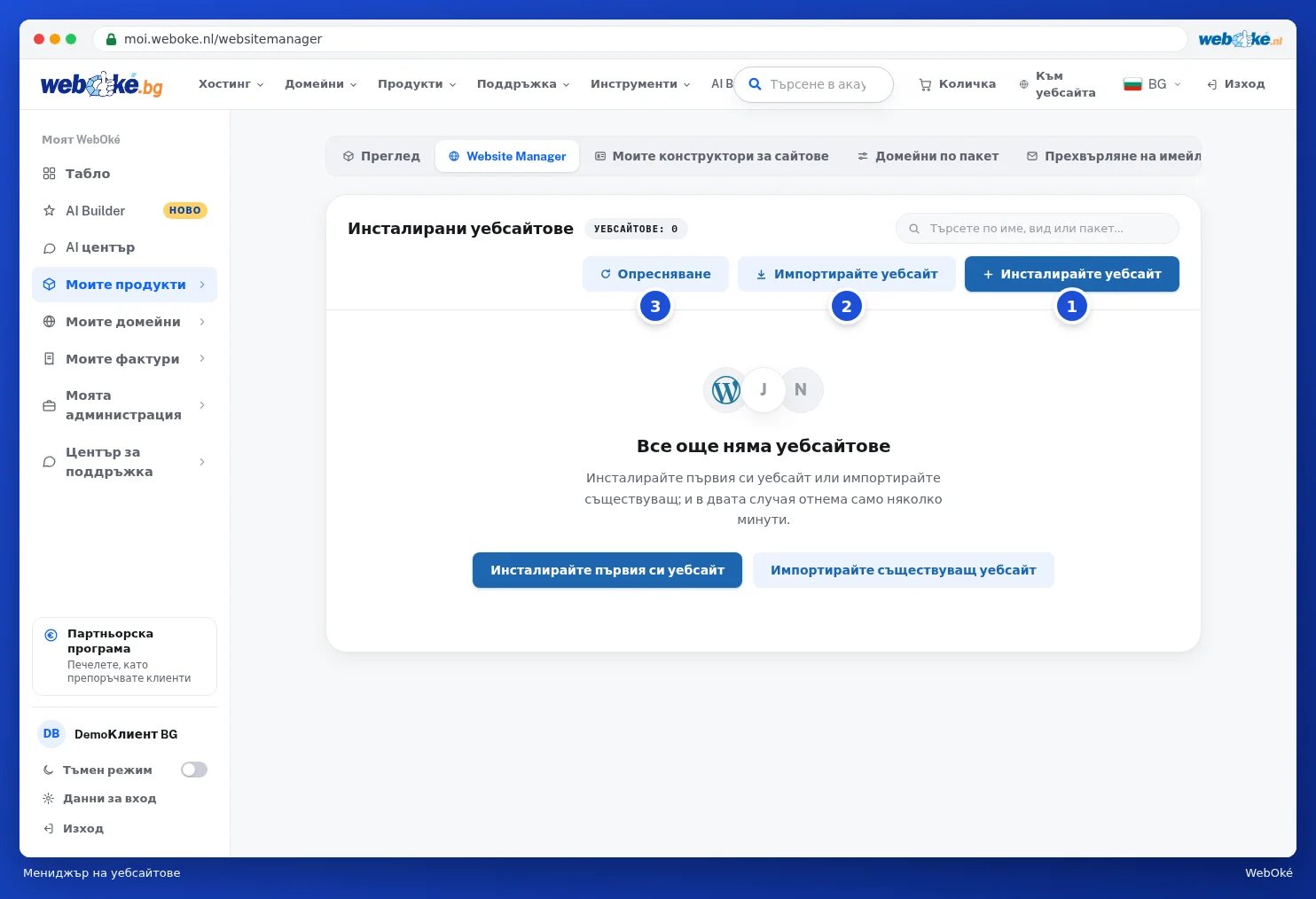Viewport: 1316px width, 899px height.
Task: Switch to the Преглед tab
Action: click(x=381, y=156)
